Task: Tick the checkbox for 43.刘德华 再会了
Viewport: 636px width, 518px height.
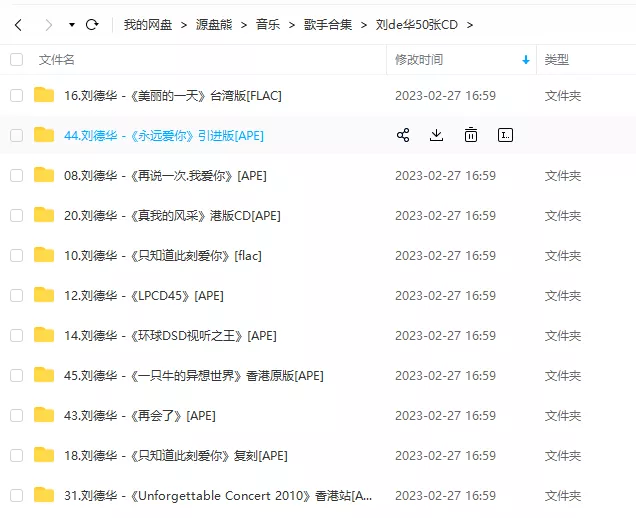Action: [x=16, y=415]
